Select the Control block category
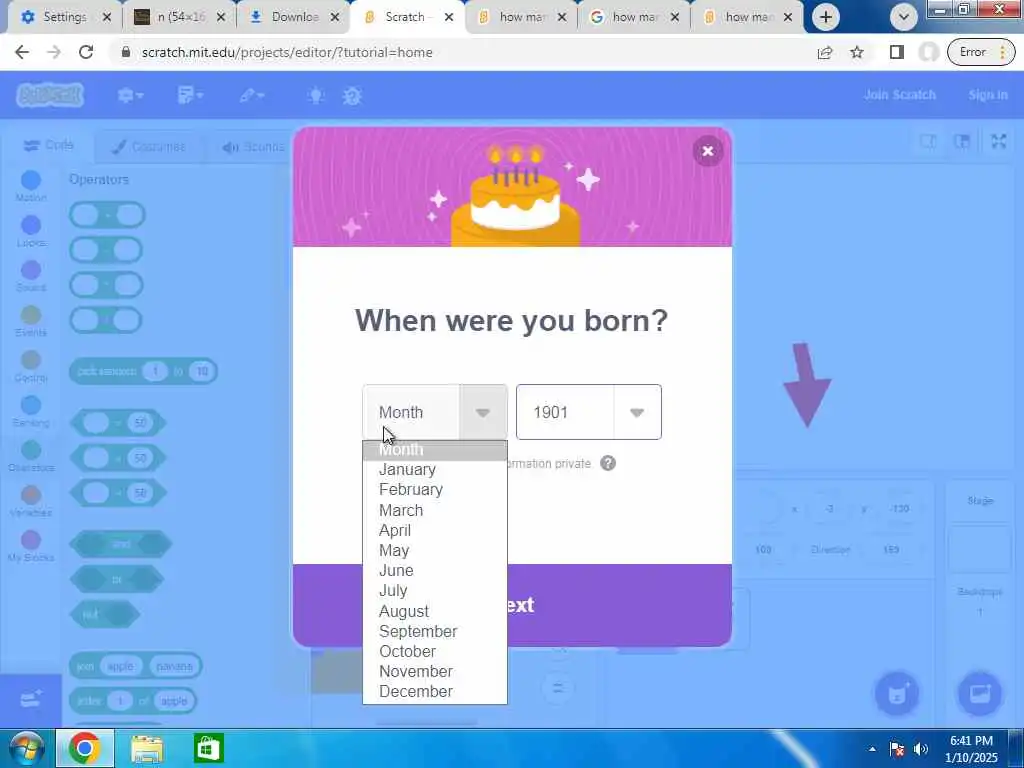Image resolution: width=1024 pixels, height=768 pixels. [x=31, y=366]
